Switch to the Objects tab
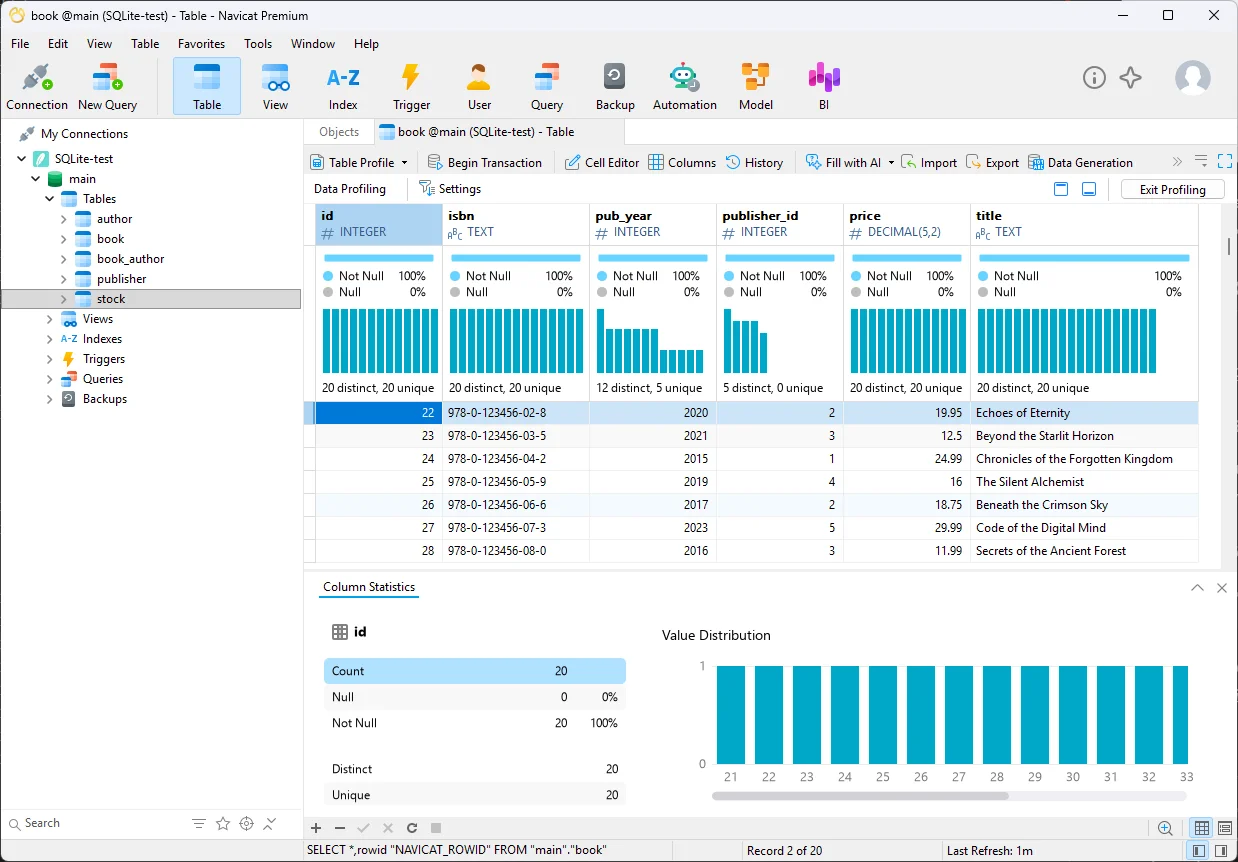 click(339, 132)
